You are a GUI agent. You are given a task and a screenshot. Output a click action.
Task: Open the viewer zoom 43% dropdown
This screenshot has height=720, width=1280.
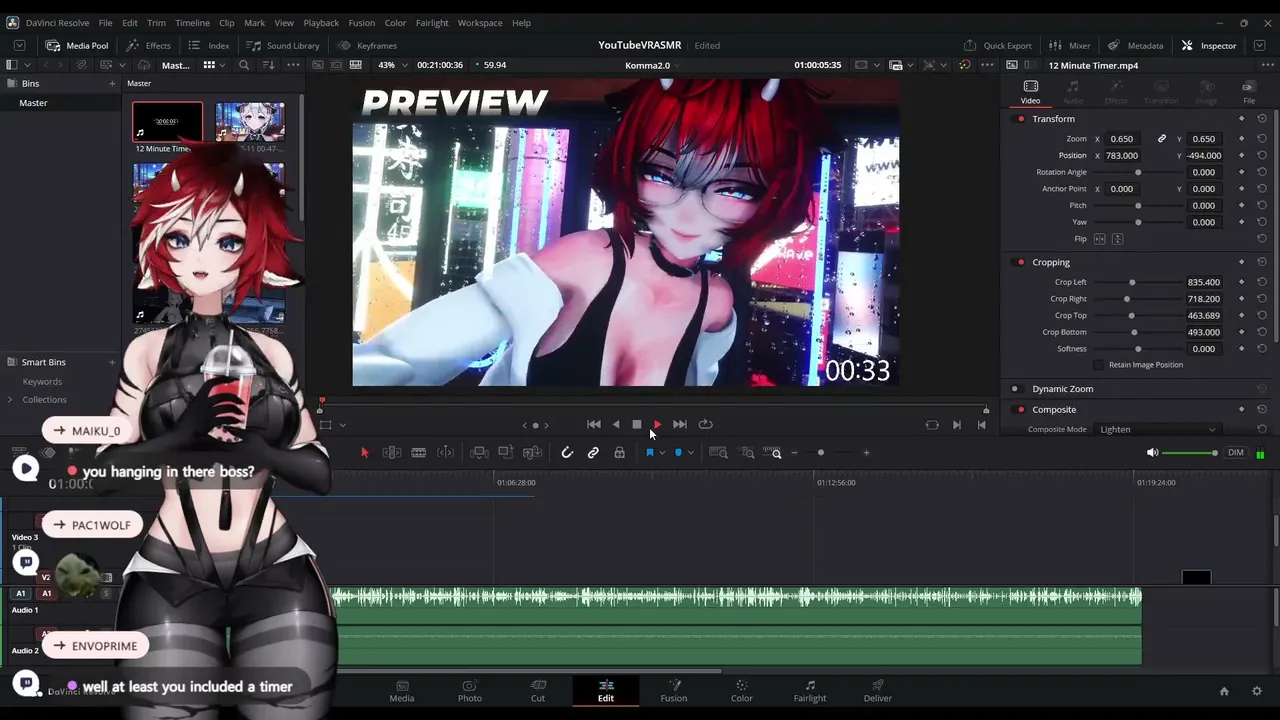[x=394, y=65]
